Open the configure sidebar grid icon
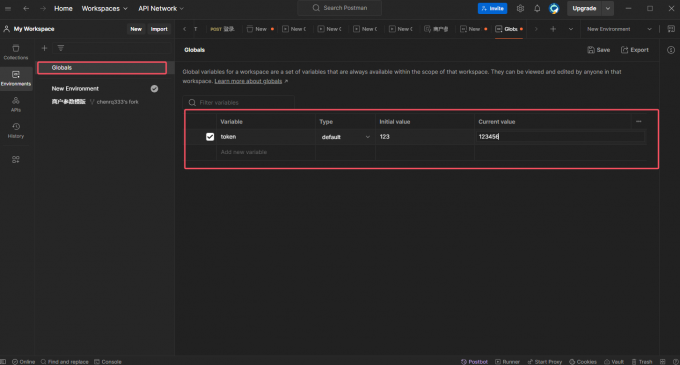This screenshot has width=680, height=365. (16, 160)
